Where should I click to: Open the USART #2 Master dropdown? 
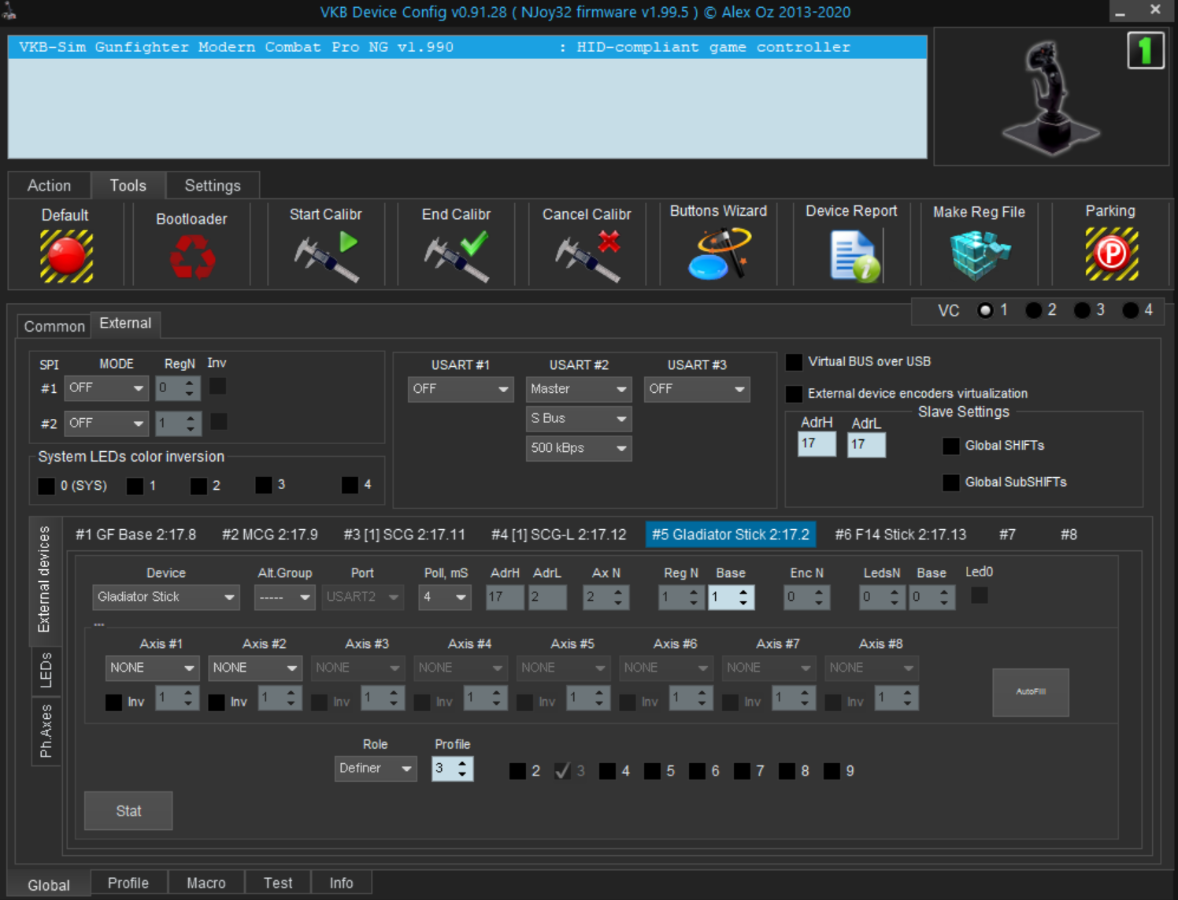pos(578,389)
